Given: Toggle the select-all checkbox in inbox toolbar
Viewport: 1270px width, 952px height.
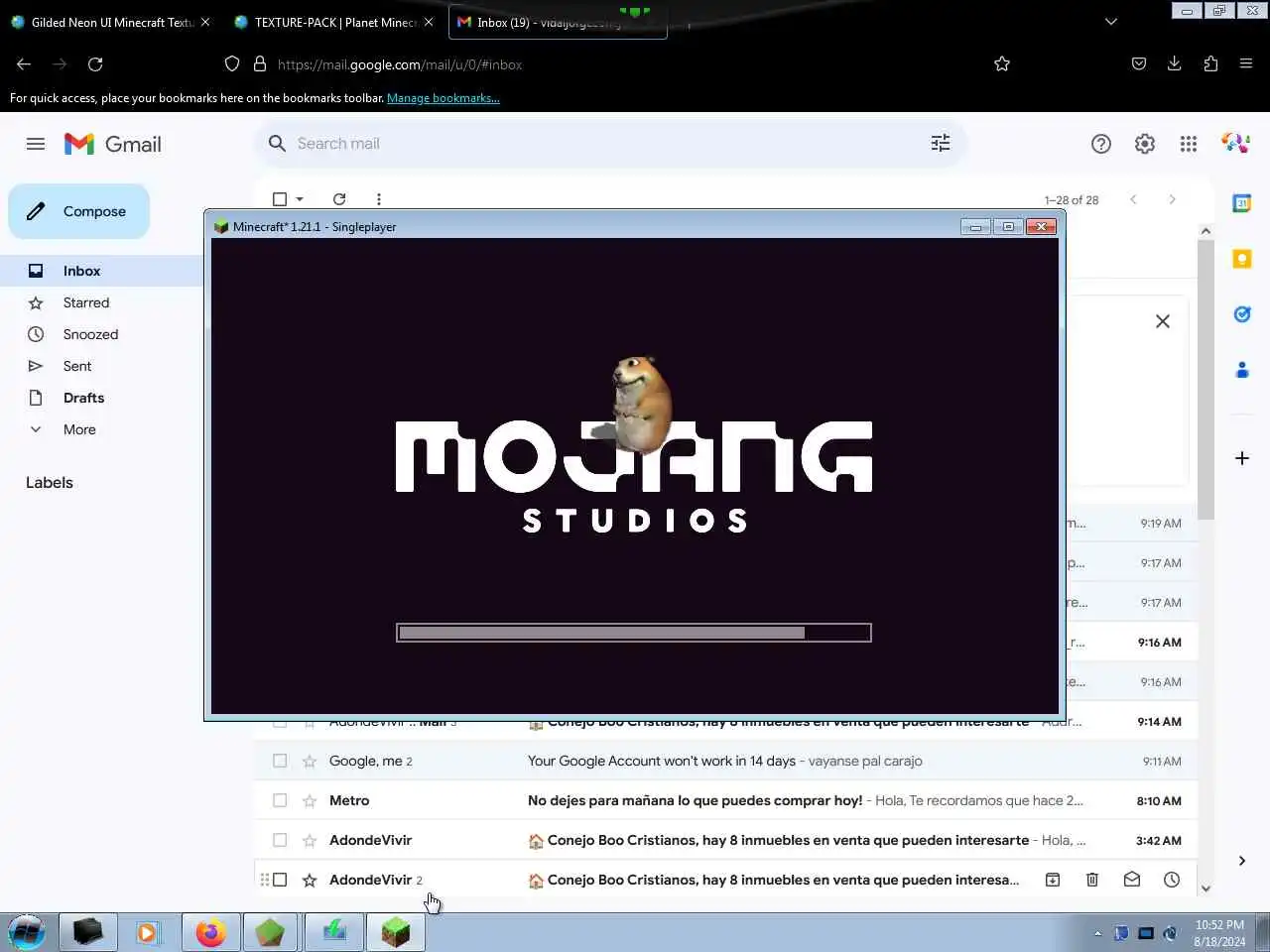Looking at the screenshot, I should click(280, 199).
